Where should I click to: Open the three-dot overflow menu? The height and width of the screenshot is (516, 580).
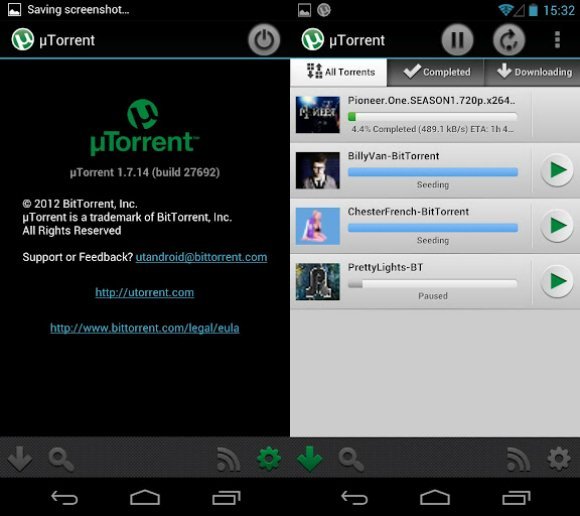click(x=557, y=40)
